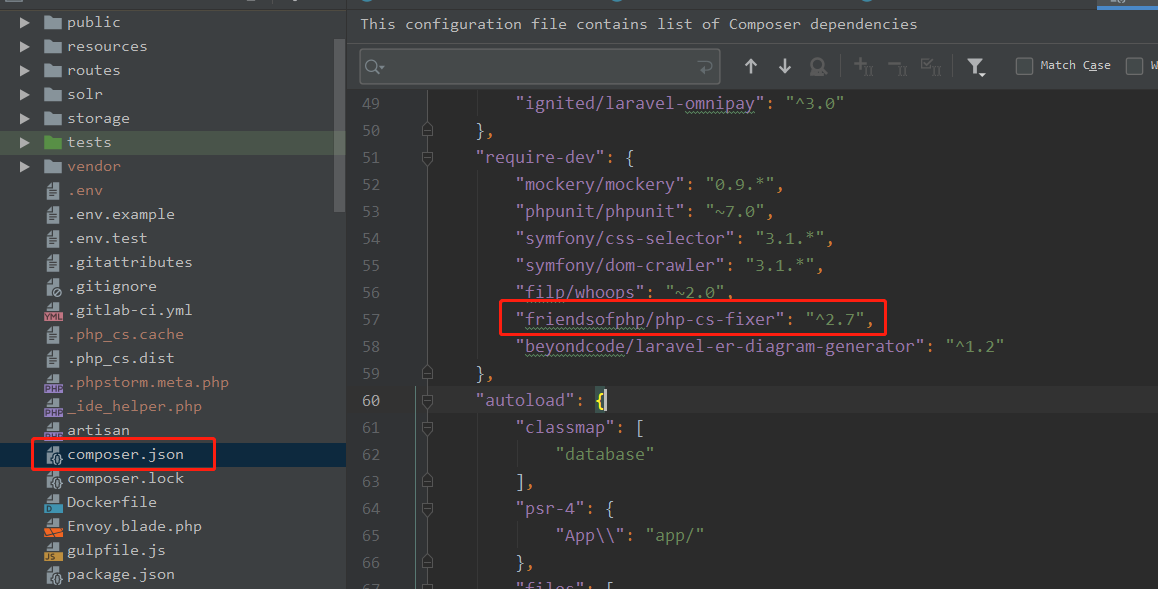The image size is (1158, 589).
Task: Expand the vendor folder arrow
Action: 24,167
